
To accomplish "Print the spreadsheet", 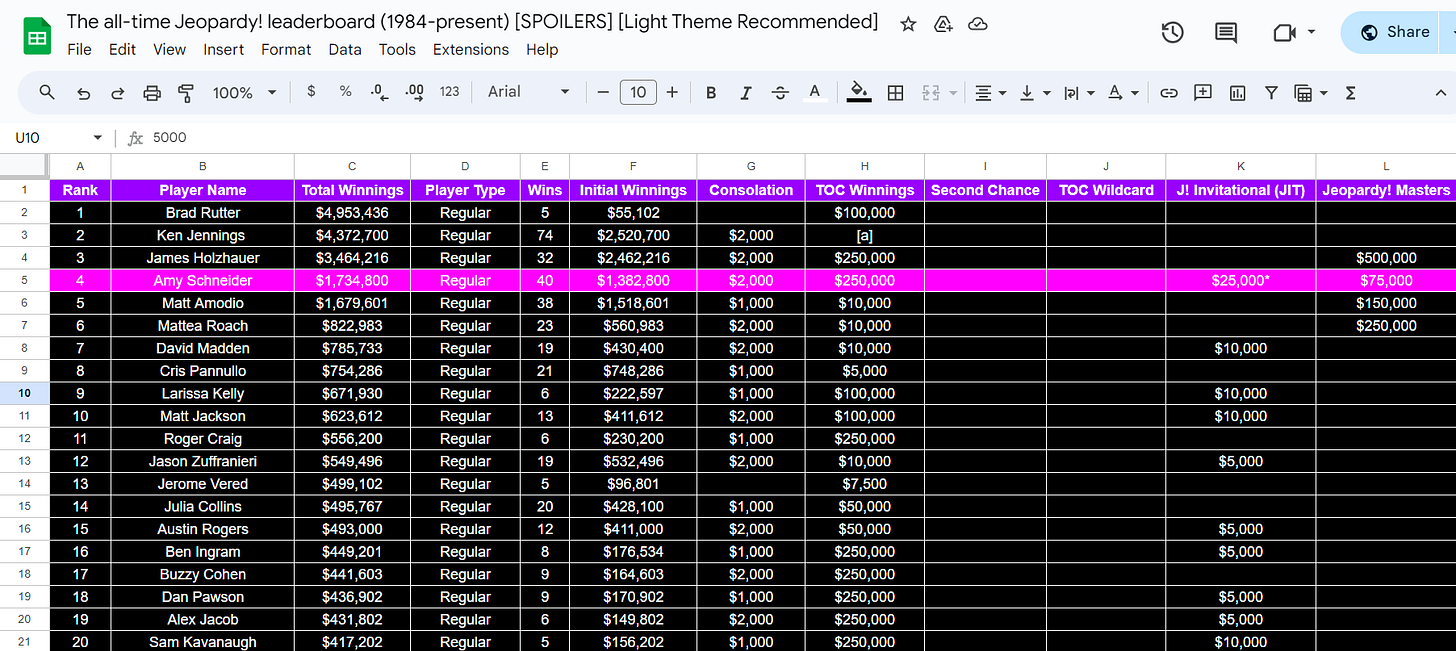I will pyautogui.click(x=152, y=92).
